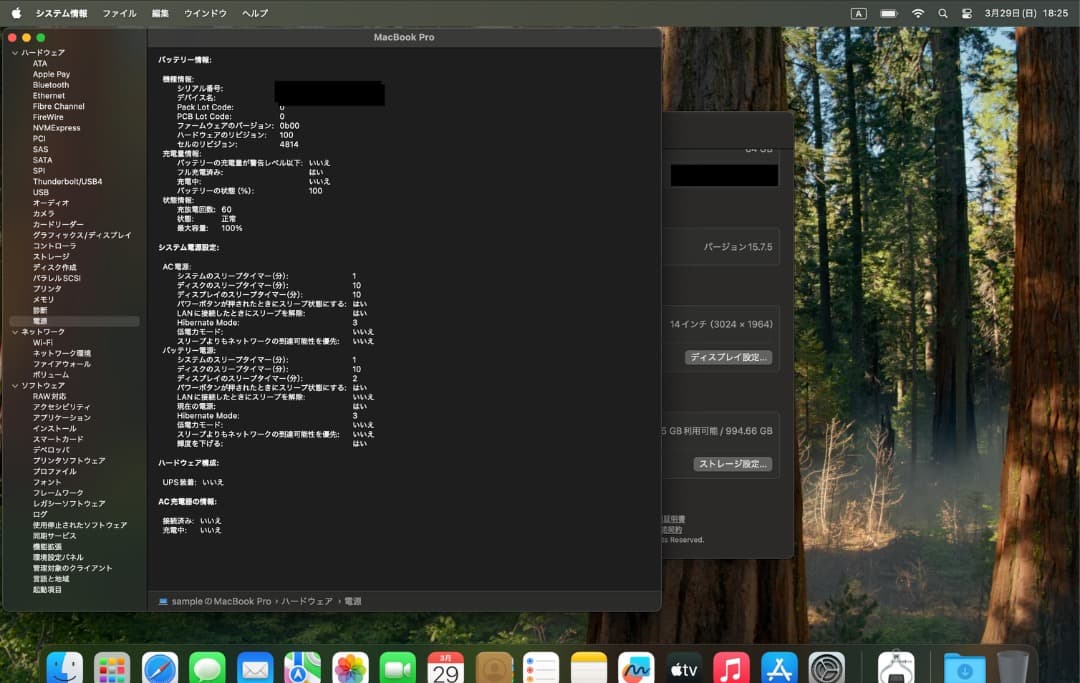Open the App Store icon

point(780,663)
